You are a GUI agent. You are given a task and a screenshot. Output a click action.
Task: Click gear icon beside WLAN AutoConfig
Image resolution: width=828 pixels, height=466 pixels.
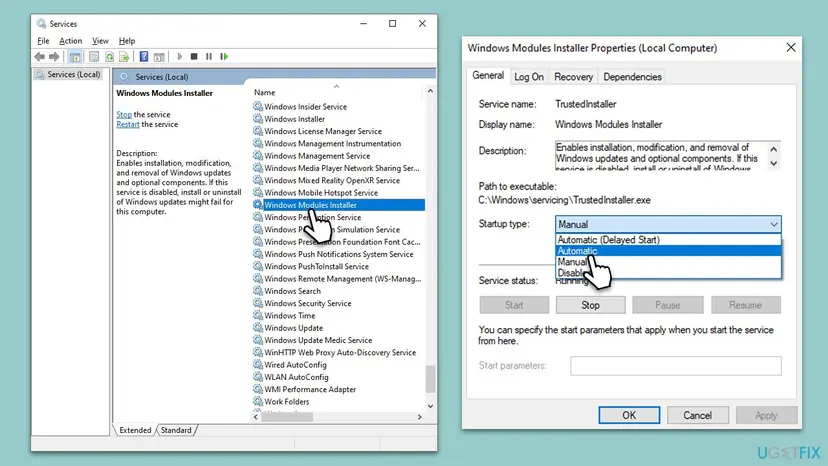pyautogui.click(x=258, y=377)
